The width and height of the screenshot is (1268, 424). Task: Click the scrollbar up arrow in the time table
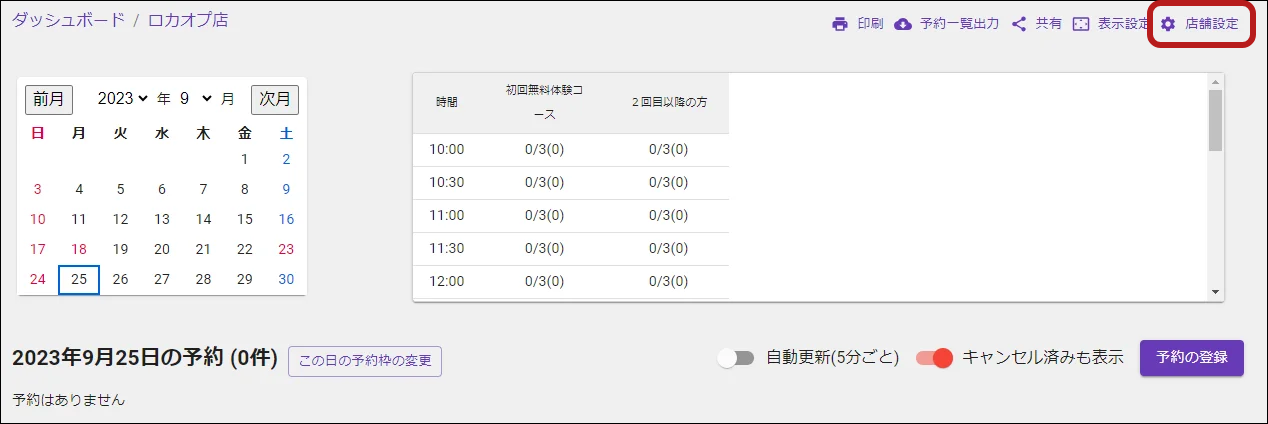click(x=1215, y=81)
